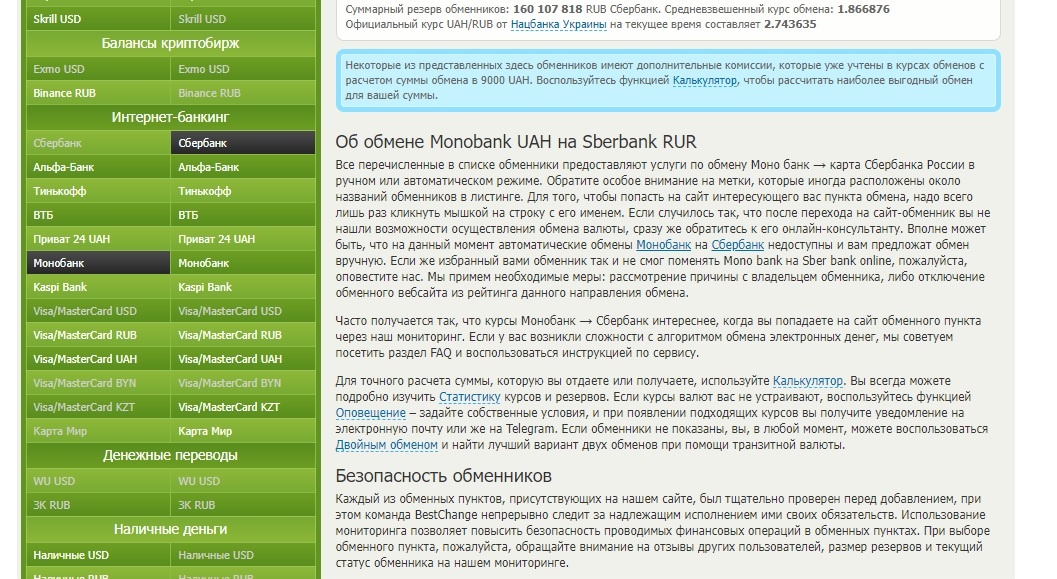This screenshot has height=579, width=1057.
Task: Choose Карта Мир in the left column
Action: pyautogui.click(x=98, y=431)
